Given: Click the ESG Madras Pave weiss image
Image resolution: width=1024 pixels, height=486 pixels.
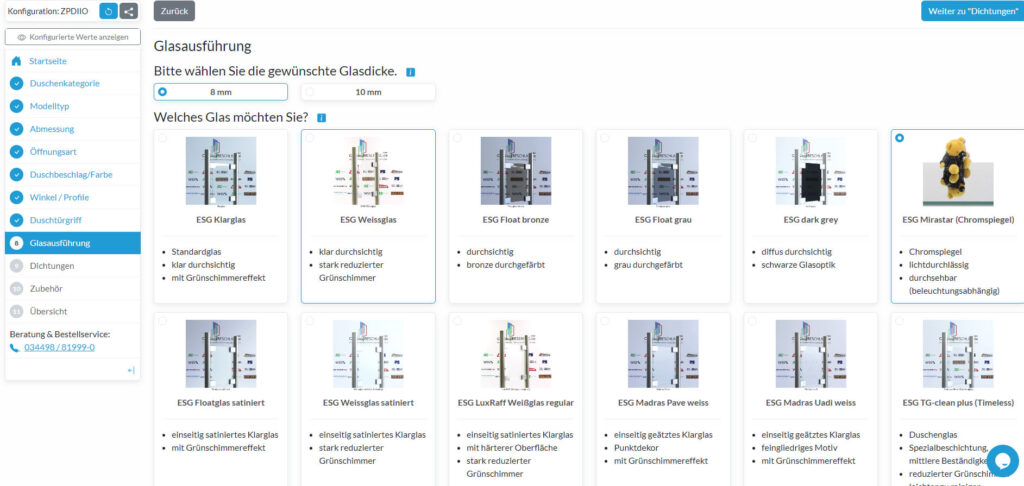Looking at the screenshot, I should pos(664,355).
